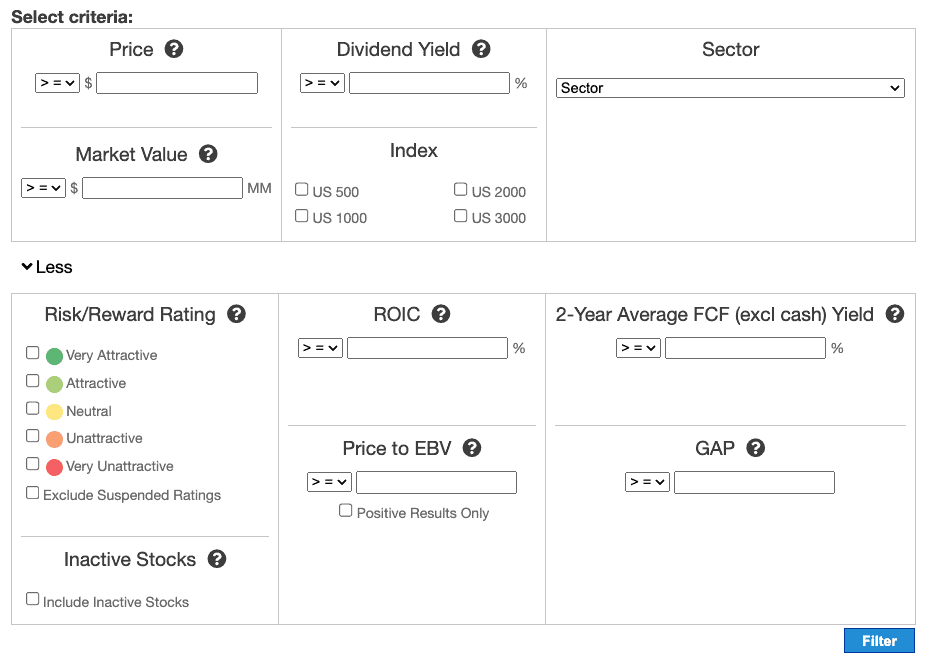Open the ROIC comparison operator dropdown
The height and width of the screenshot is (672, 929).
(321, 348)
